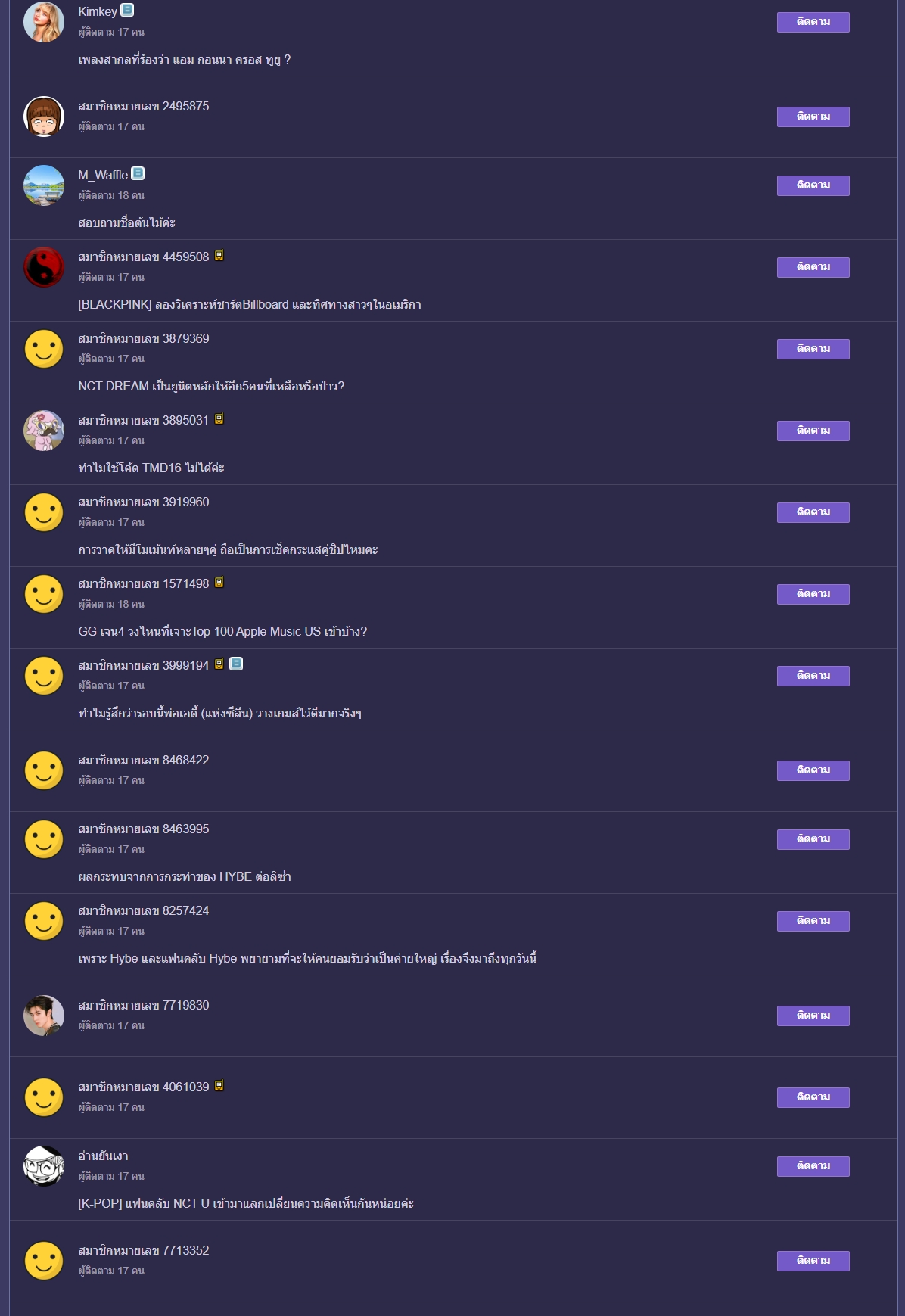This screenshot has width=905, height=1316.
Task: Follow M_Waffle with the ติดตาม button
Action: 813,185
